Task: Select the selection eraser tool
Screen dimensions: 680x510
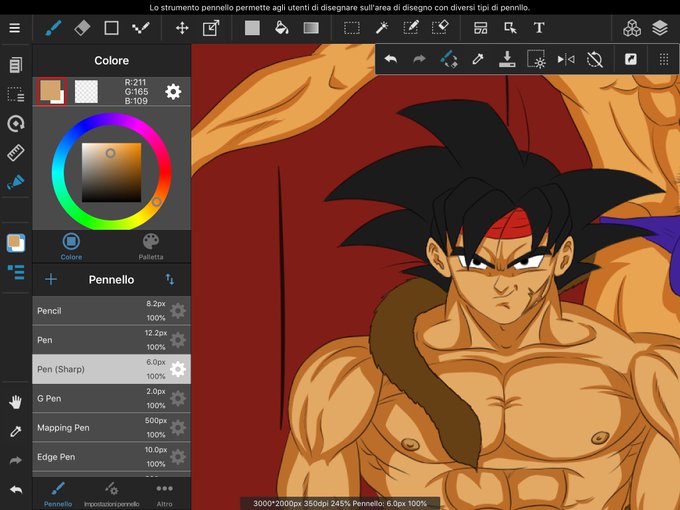Action: [440, 28]
